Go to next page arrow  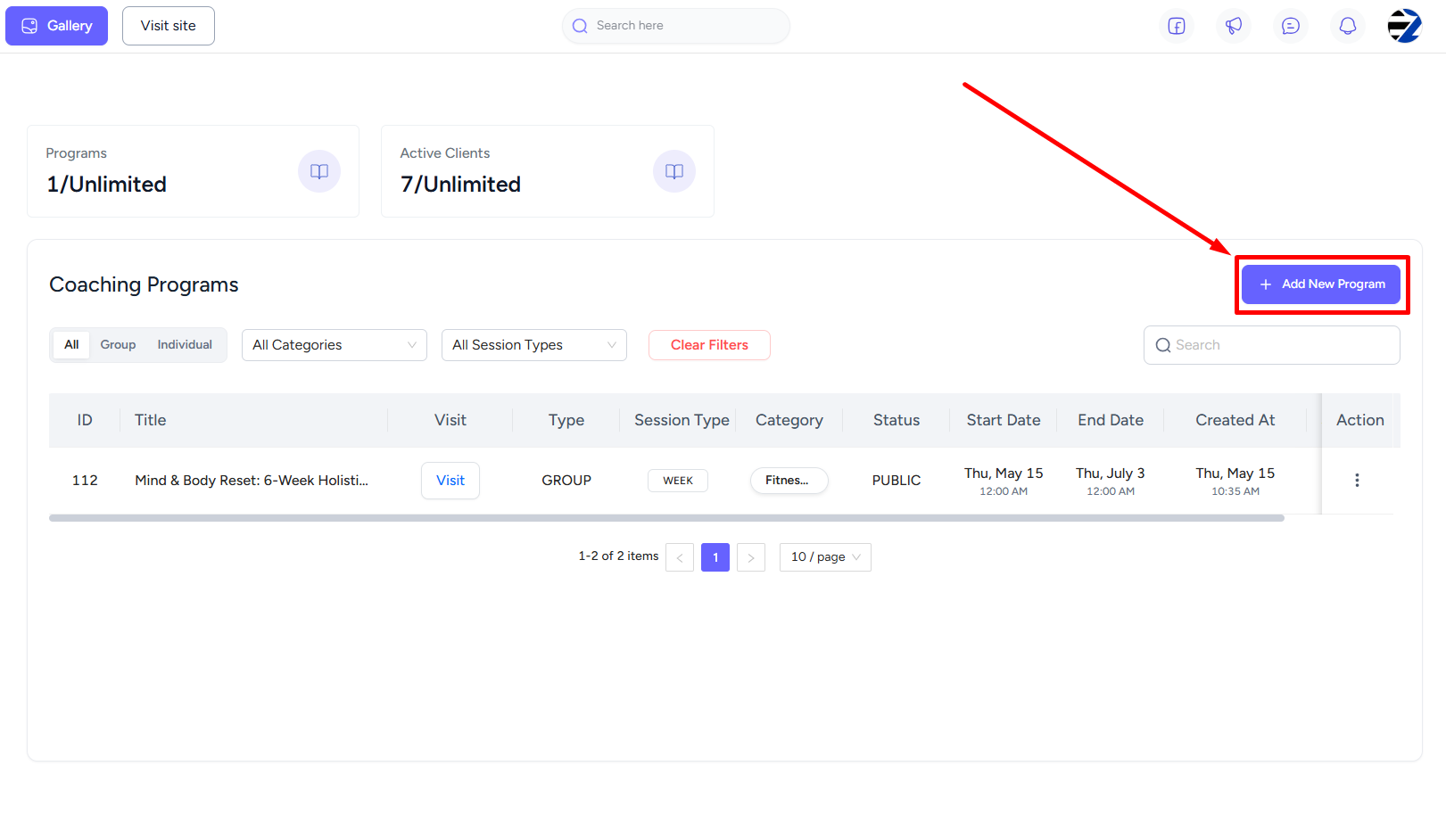tap(751, 557)
